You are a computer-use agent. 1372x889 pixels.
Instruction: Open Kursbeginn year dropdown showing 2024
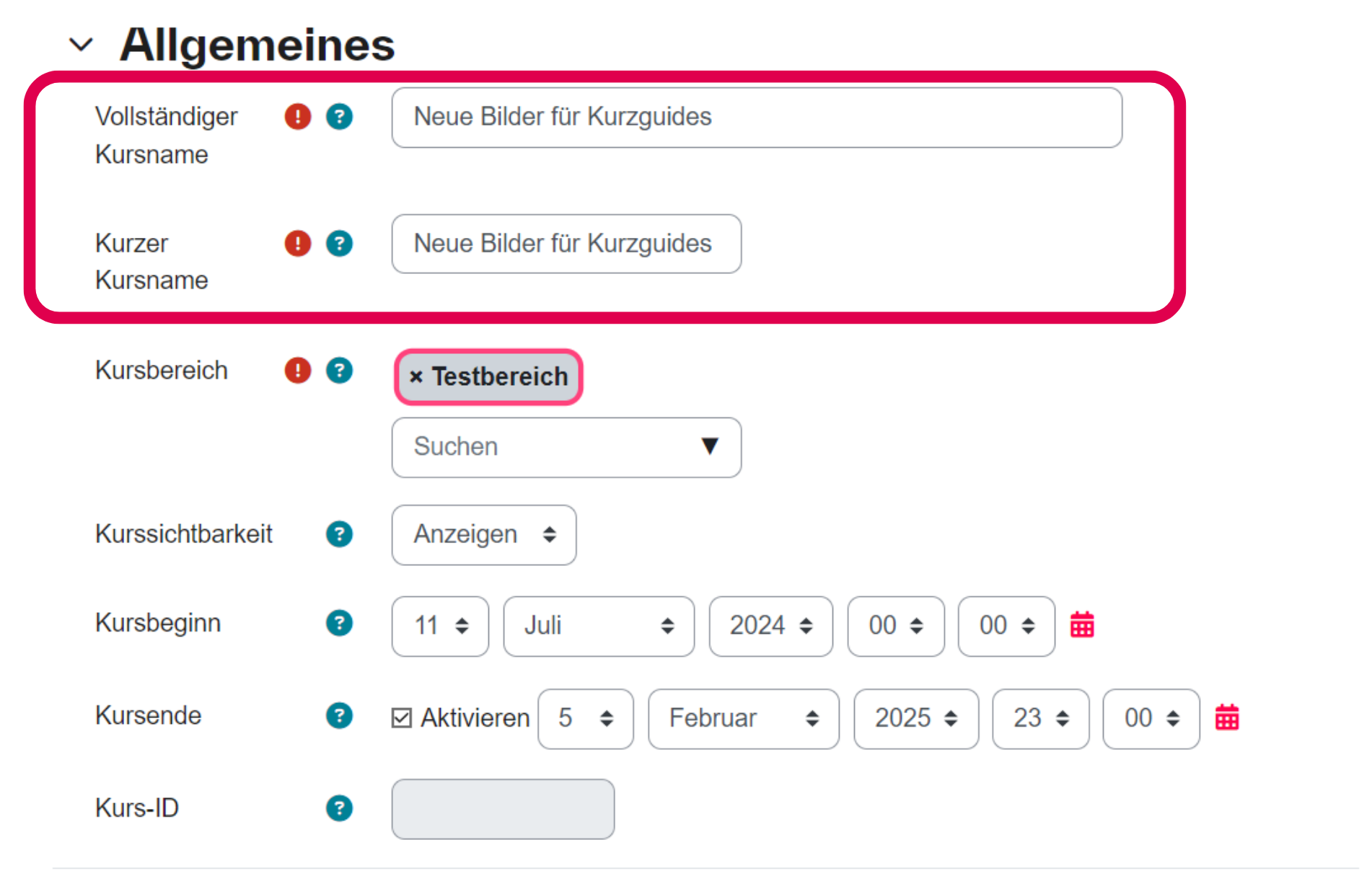coord(770,626)
